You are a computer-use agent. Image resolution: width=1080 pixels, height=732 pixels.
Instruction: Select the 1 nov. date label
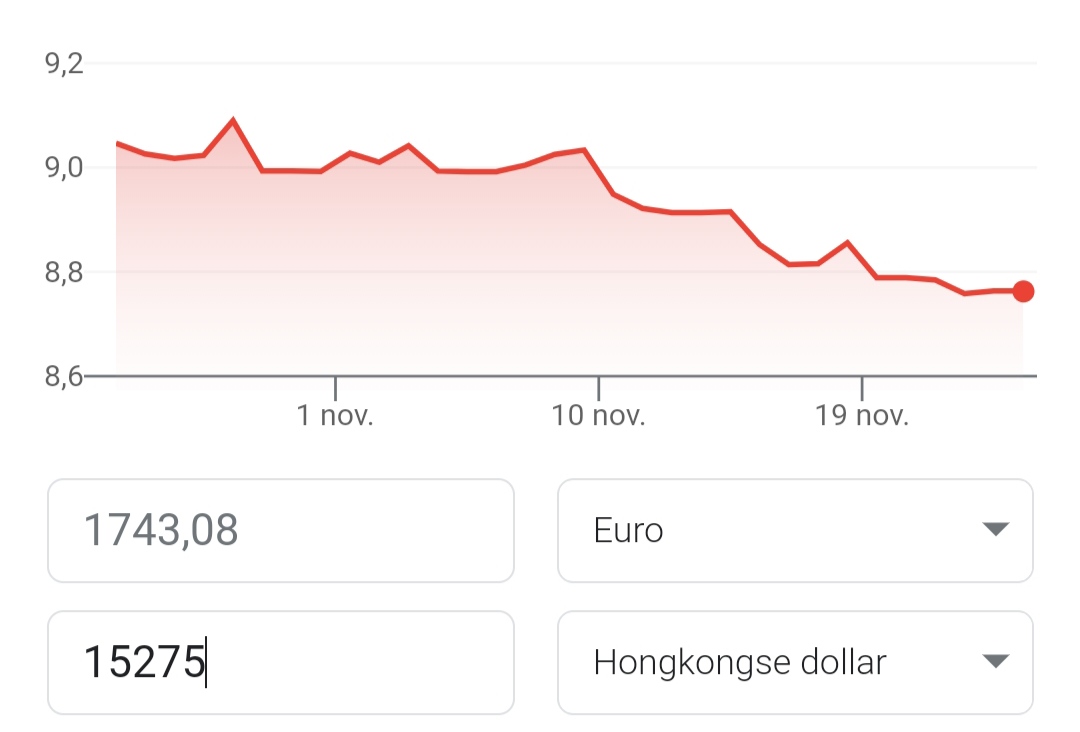pos(335,416)
